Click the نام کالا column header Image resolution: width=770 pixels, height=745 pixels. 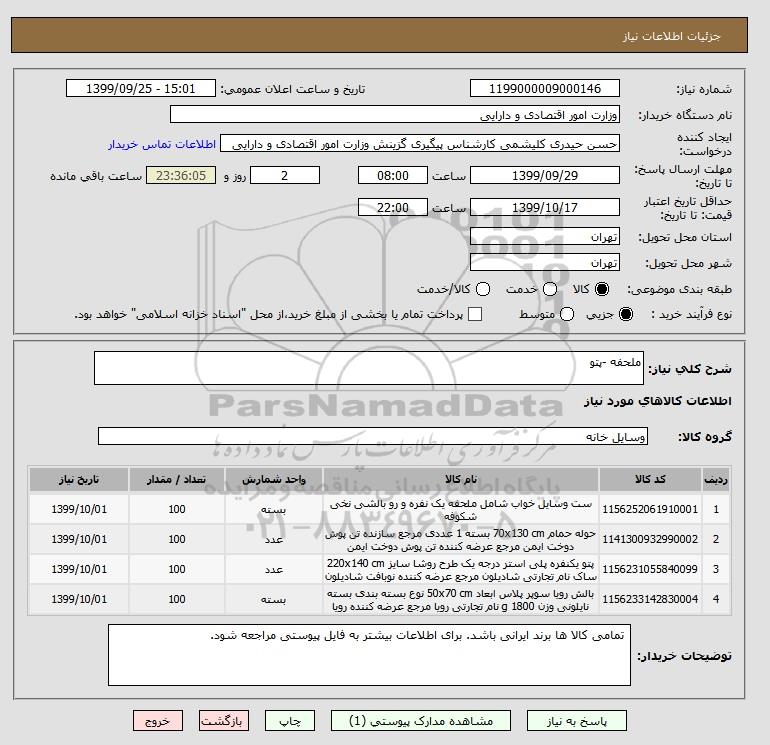click(461, 479)
